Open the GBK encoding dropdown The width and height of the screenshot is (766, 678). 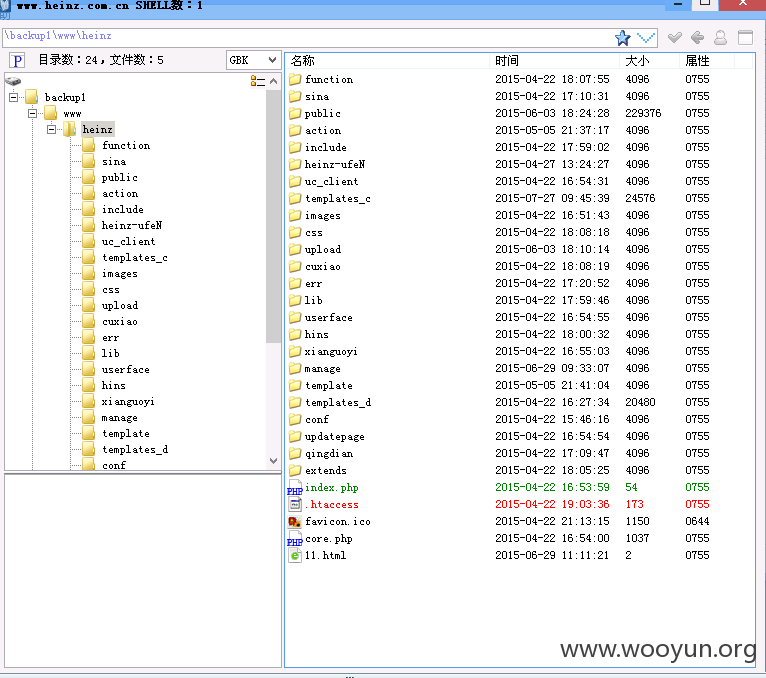coord(253,60)
